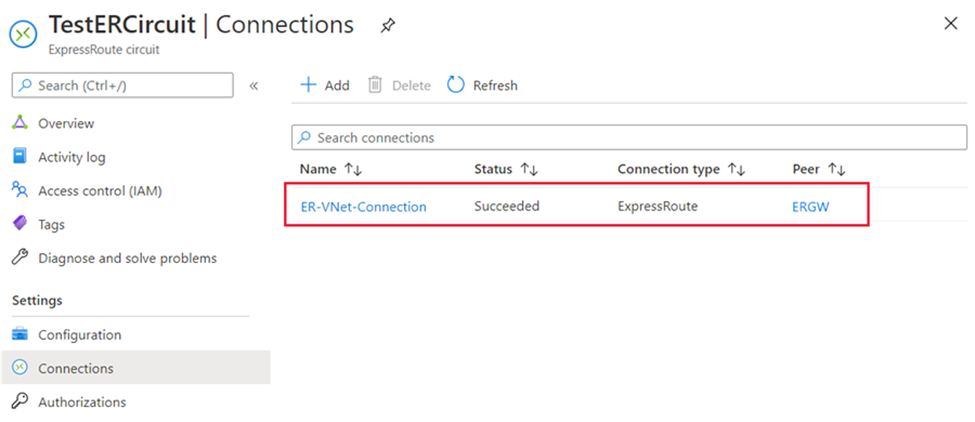Sort by Status column arrows
The width and height of the screenshot is (975, 422).
529,170
